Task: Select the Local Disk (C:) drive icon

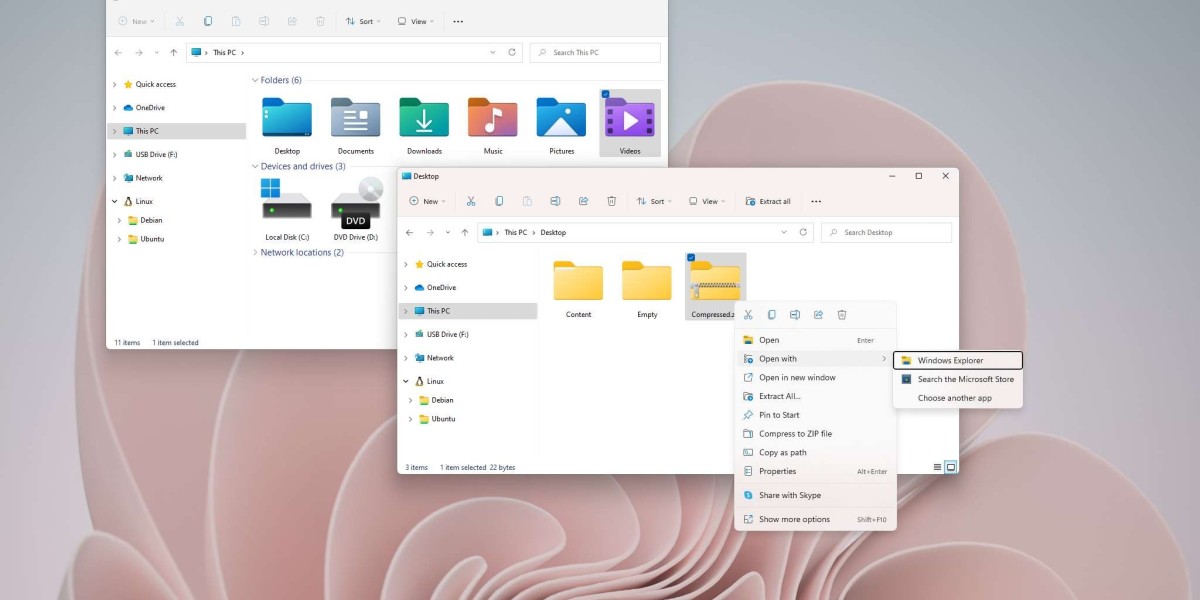Action: [x=287, y=199]
